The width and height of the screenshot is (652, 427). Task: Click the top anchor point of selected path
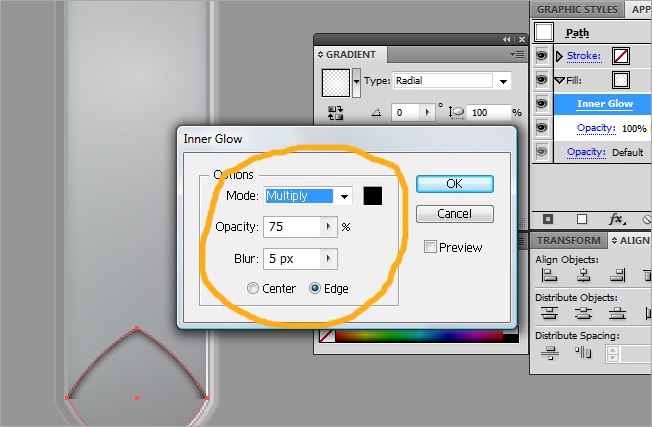(137, 329)
